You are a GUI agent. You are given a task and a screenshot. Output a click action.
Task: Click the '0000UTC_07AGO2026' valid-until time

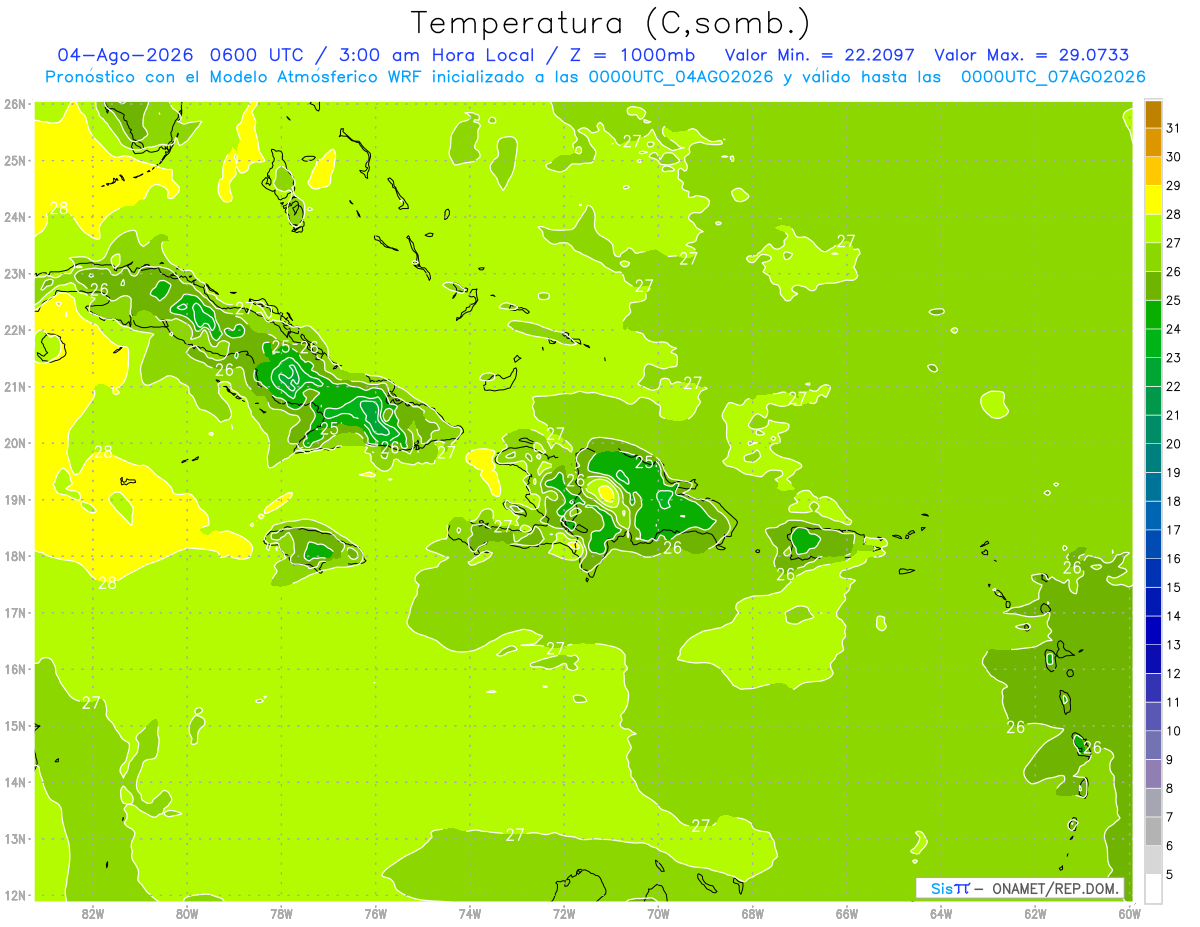(1053, 77)
